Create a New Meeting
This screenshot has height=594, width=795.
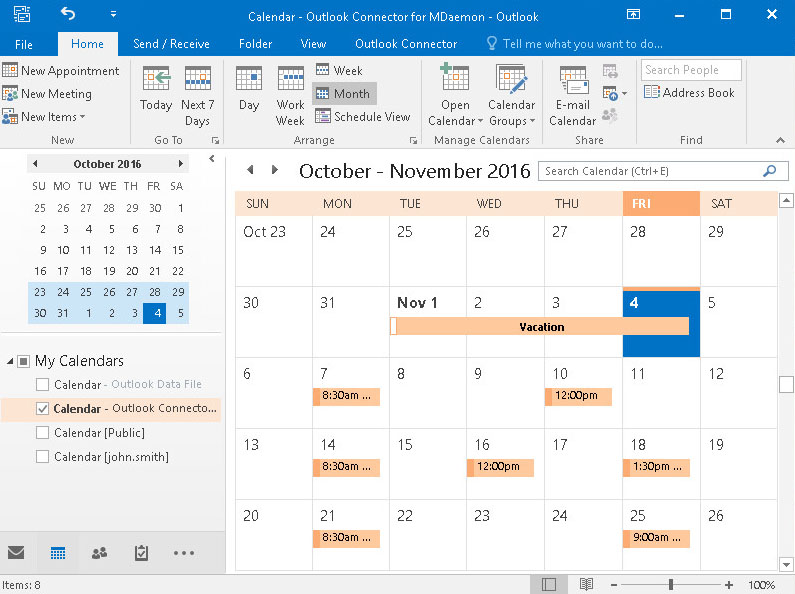pos(47,94)
